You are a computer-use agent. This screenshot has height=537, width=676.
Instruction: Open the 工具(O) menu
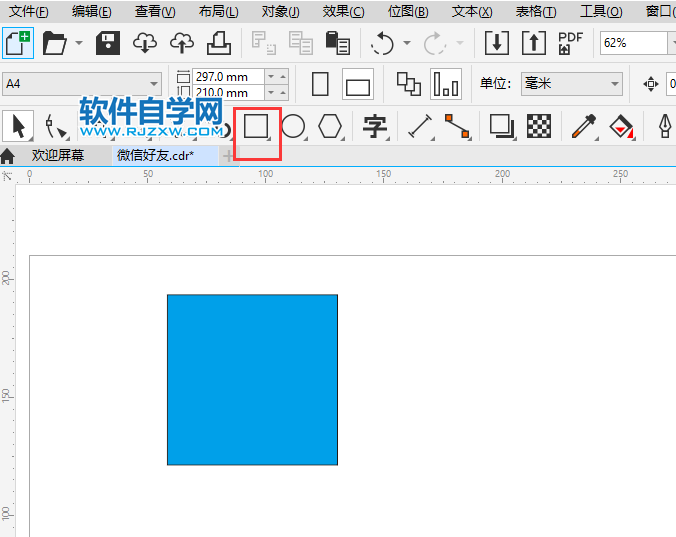click(x=601, y=11)
